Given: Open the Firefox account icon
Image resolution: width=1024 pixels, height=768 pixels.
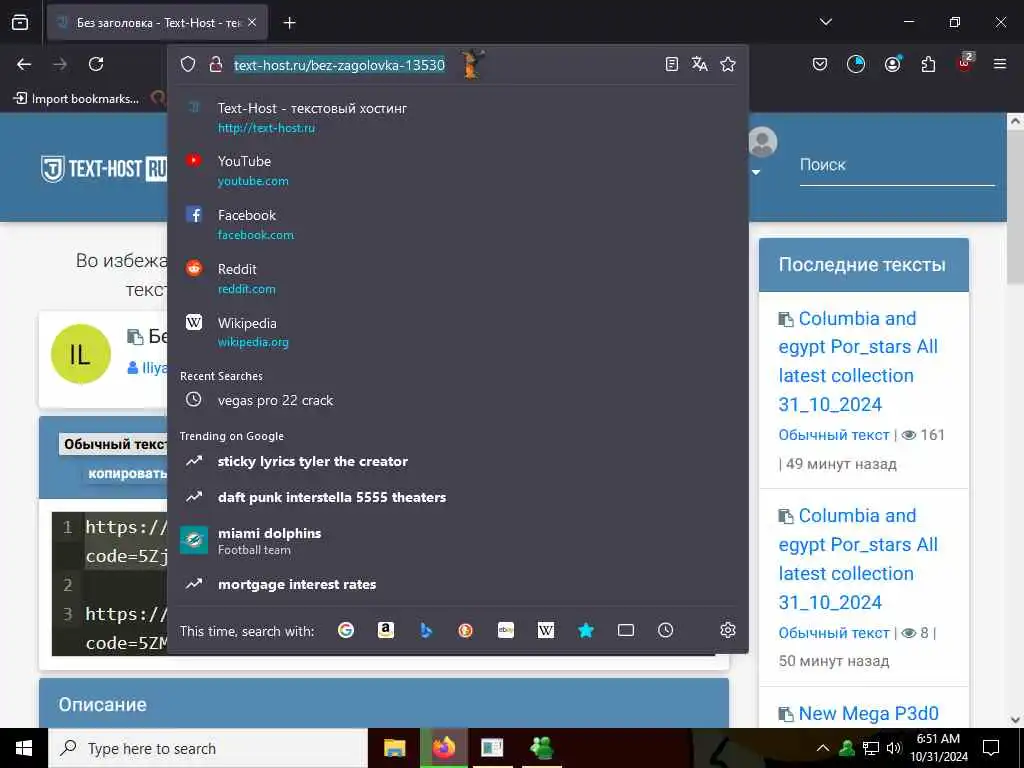Looking at the screenshot, I should [x=892, y=64].
